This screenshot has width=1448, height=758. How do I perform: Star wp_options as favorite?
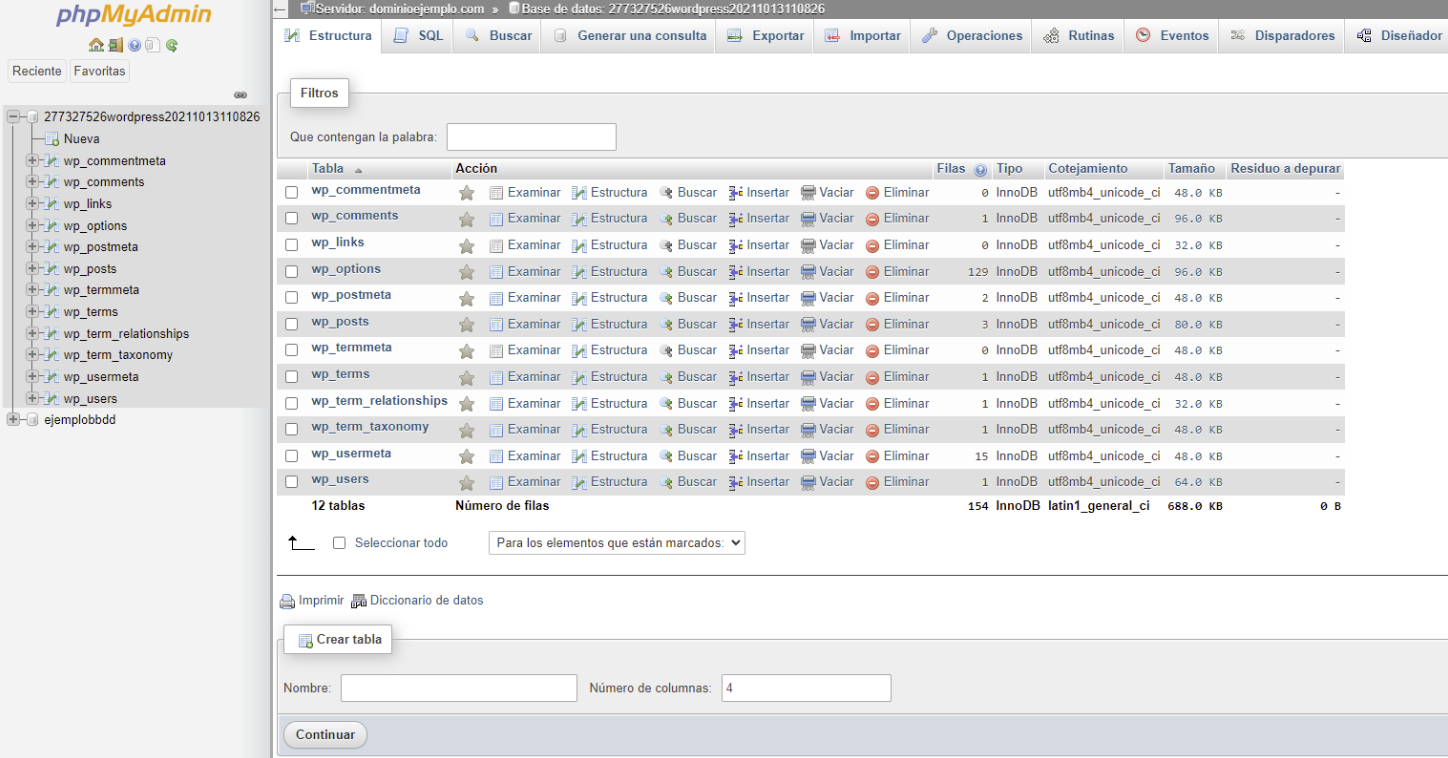(466, 272)
